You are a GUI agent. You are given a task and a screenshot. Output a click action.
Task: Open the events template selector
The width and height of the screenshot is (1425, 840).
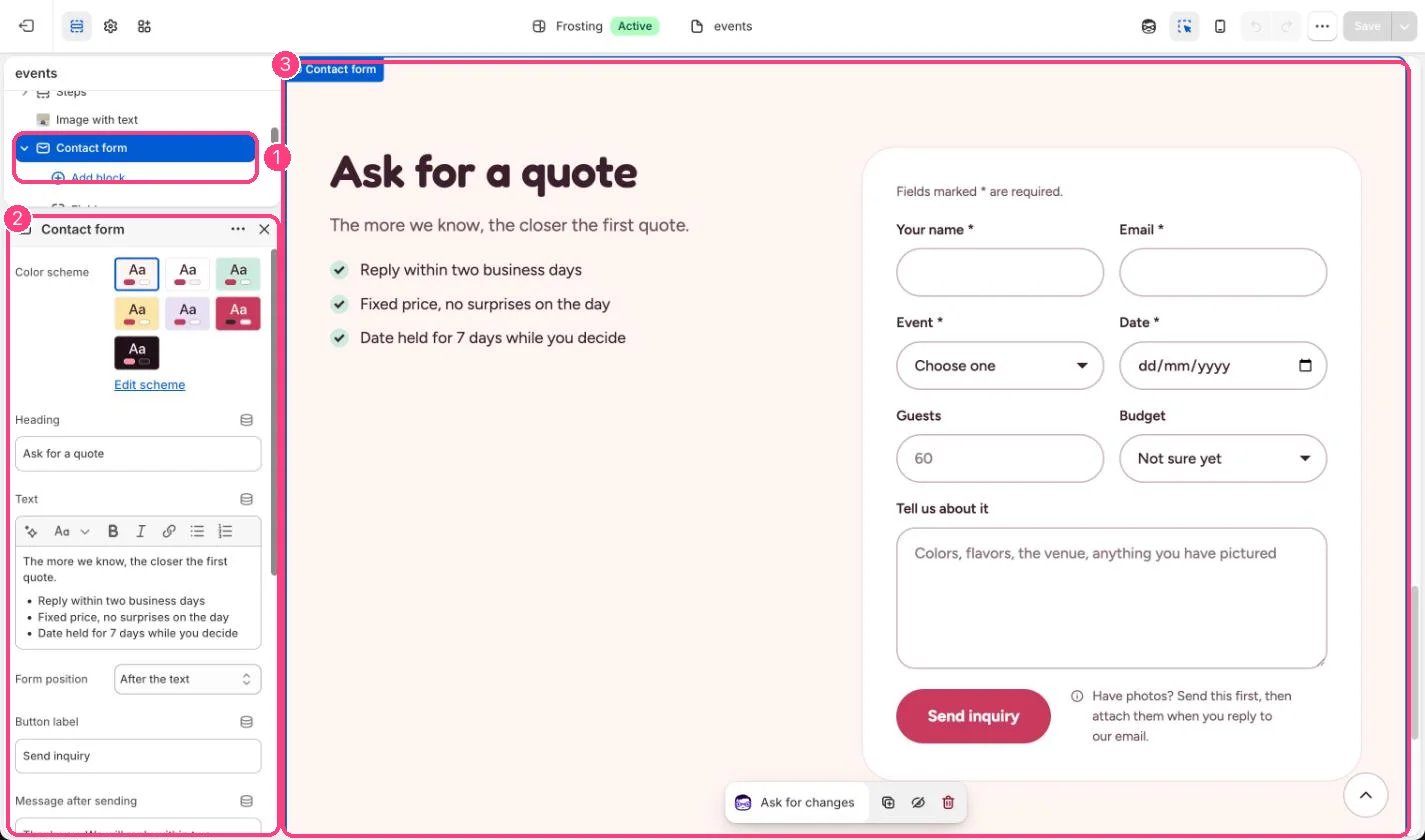(721, 26)
